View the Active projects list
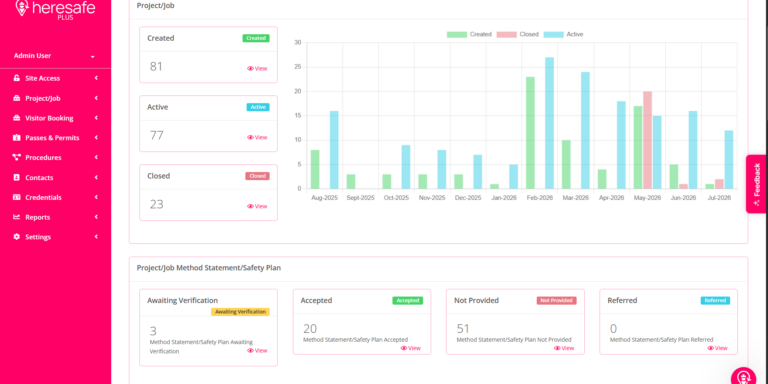Viewport: 768px width, 384px height. pyautogui.click(x=257, y=138)
